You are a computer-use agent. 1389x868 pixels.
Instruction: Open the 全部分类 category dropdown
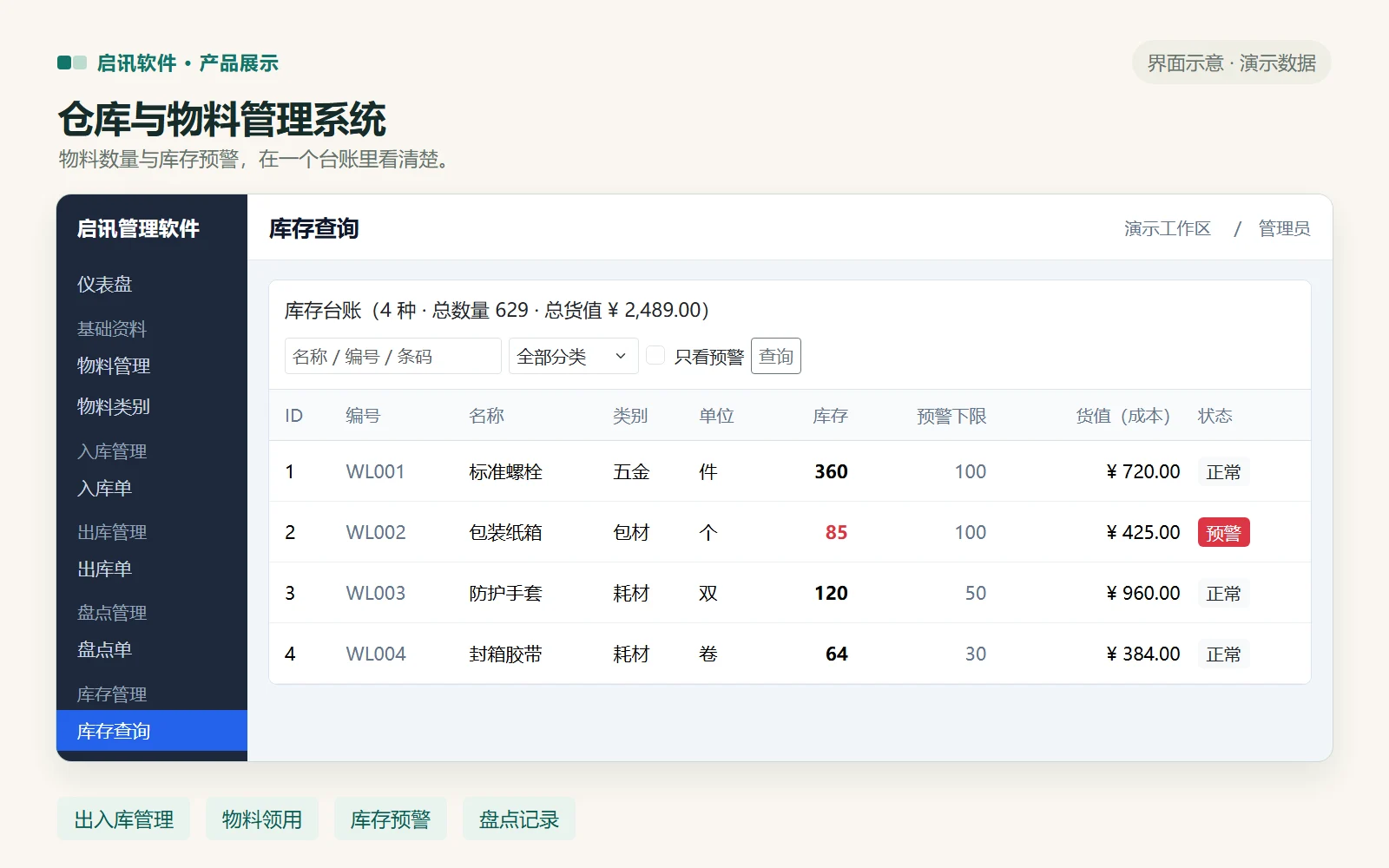574,356
